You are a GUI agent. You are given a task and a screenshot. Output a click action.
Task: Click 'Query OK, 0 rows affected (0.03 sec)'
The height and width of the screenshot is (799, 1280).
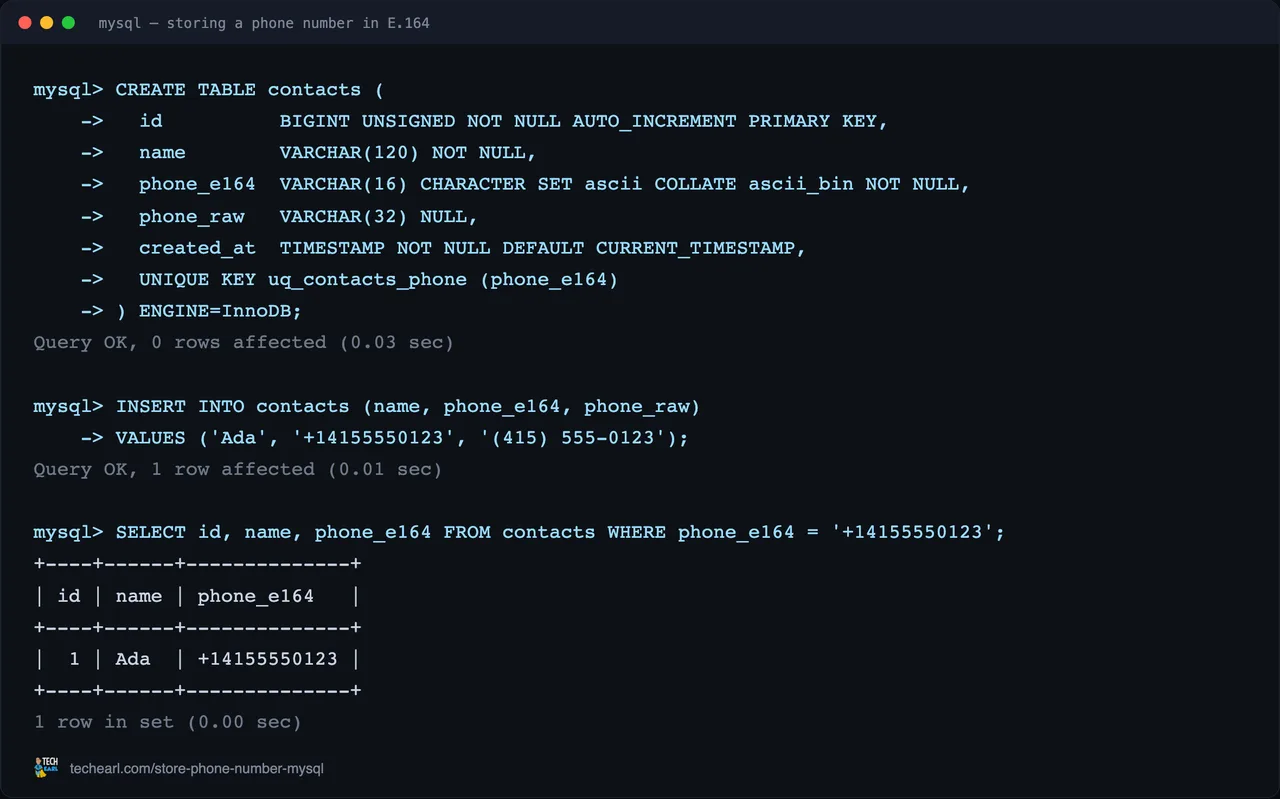coord(243,343)
